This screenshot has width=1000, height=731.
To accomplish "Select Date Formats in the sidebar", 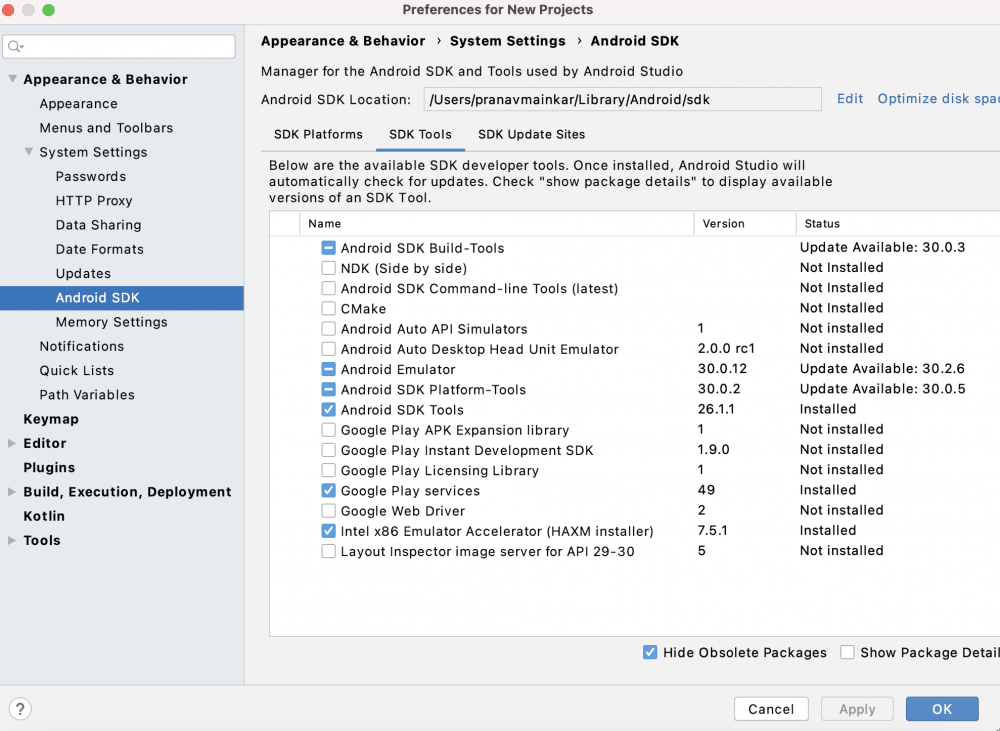I will (x=99, y=249).
